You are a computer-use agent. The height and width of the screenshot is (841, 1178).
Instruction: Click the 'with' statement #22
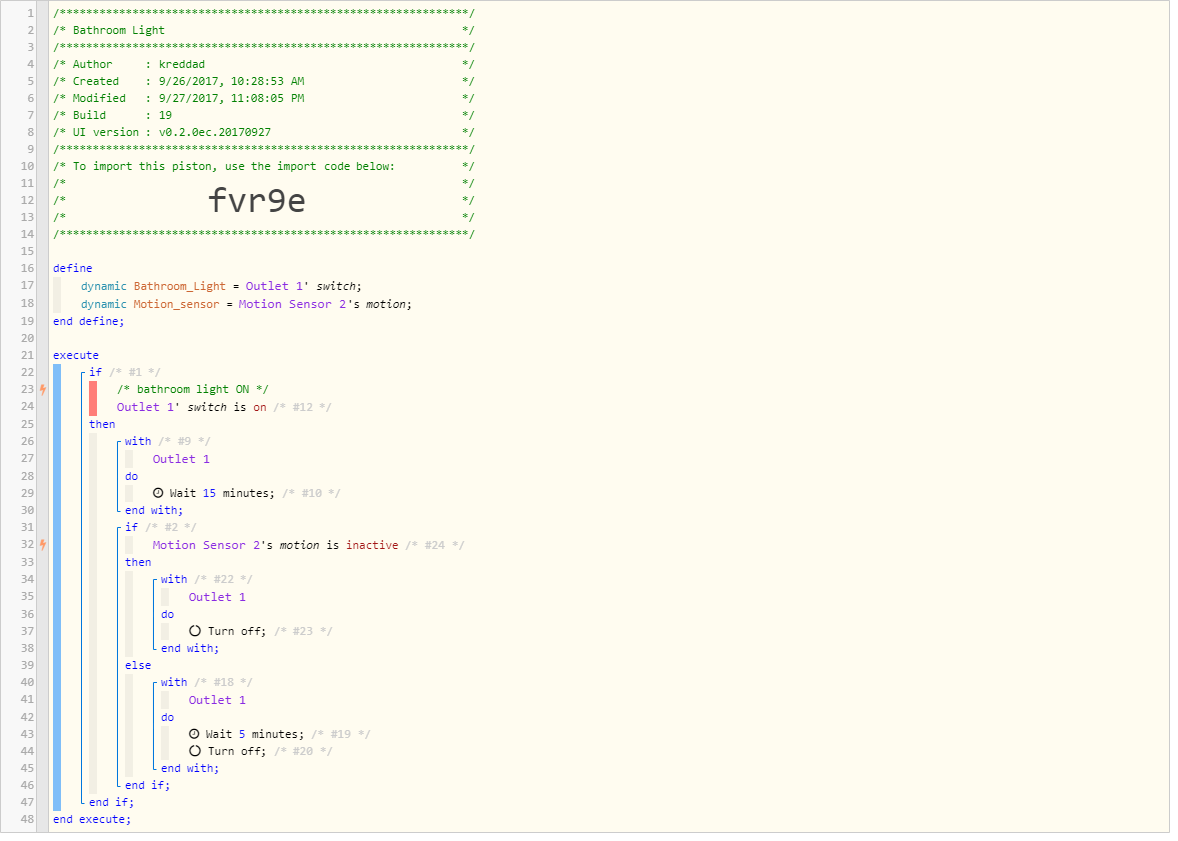(x=174, y=579)
